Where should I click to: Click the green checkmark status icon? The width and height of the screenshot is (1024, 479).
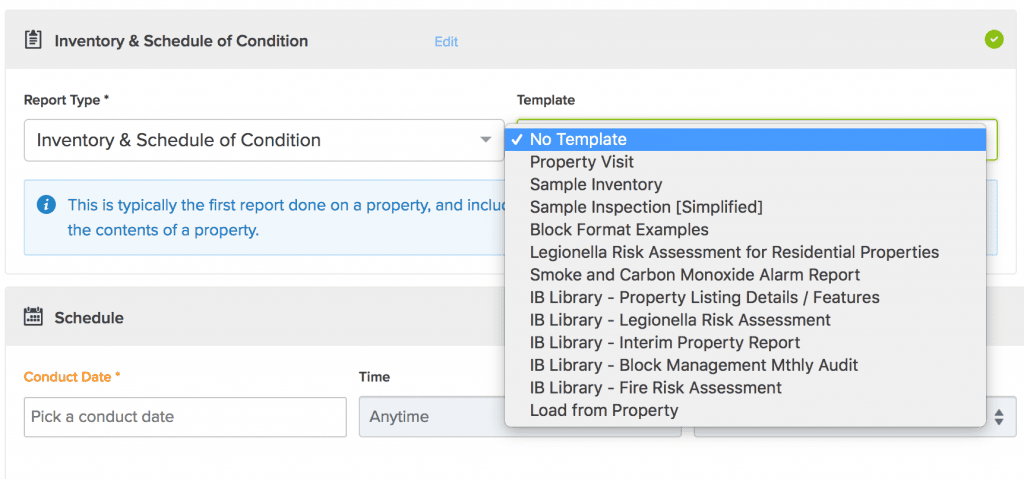point(993,40)
